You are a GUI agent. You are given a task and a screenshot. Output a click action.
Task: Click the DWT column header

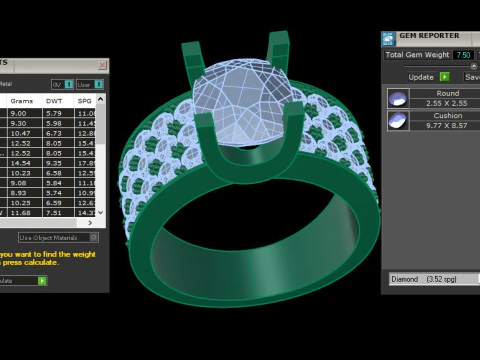coord(54,101)
